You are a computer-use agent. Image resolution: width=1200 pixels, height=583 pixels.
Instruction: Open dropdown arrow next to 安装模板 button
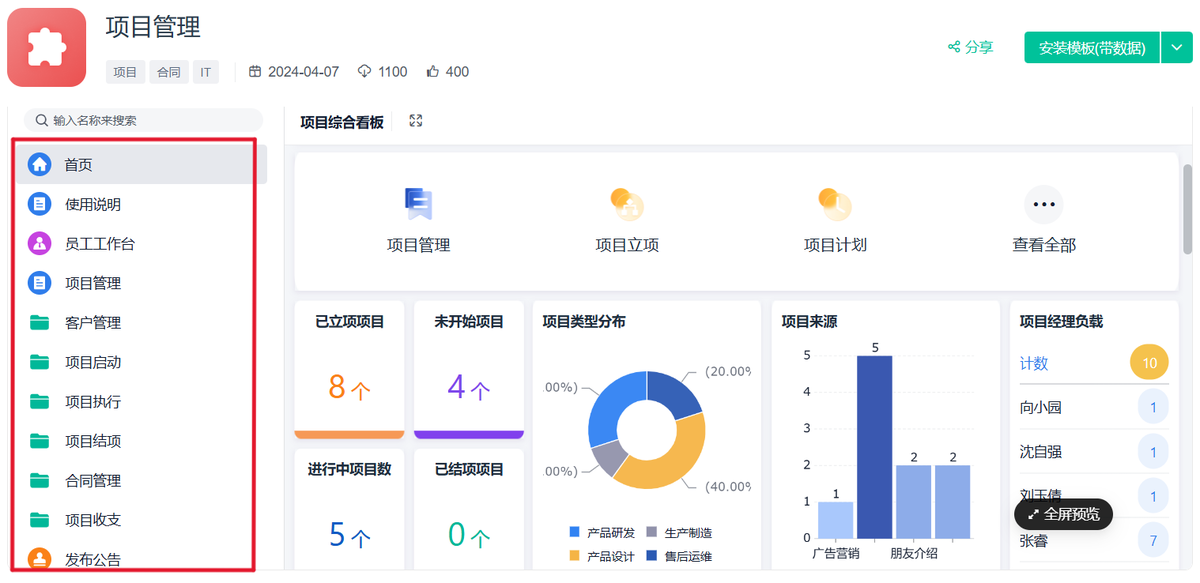pyautogui.click(x=1176, y=48)
